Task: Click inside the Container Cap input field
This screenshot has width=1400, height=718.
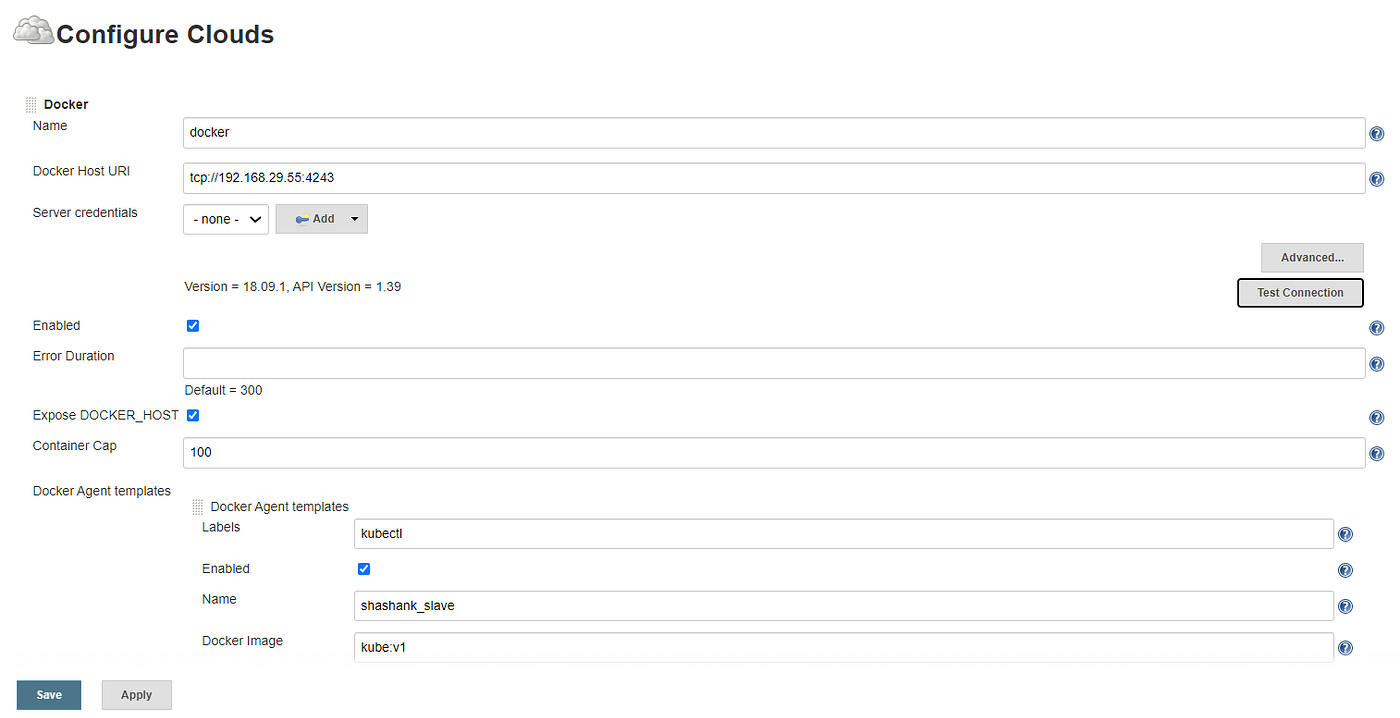Action: pyautogui.click(x=700, y=452)
